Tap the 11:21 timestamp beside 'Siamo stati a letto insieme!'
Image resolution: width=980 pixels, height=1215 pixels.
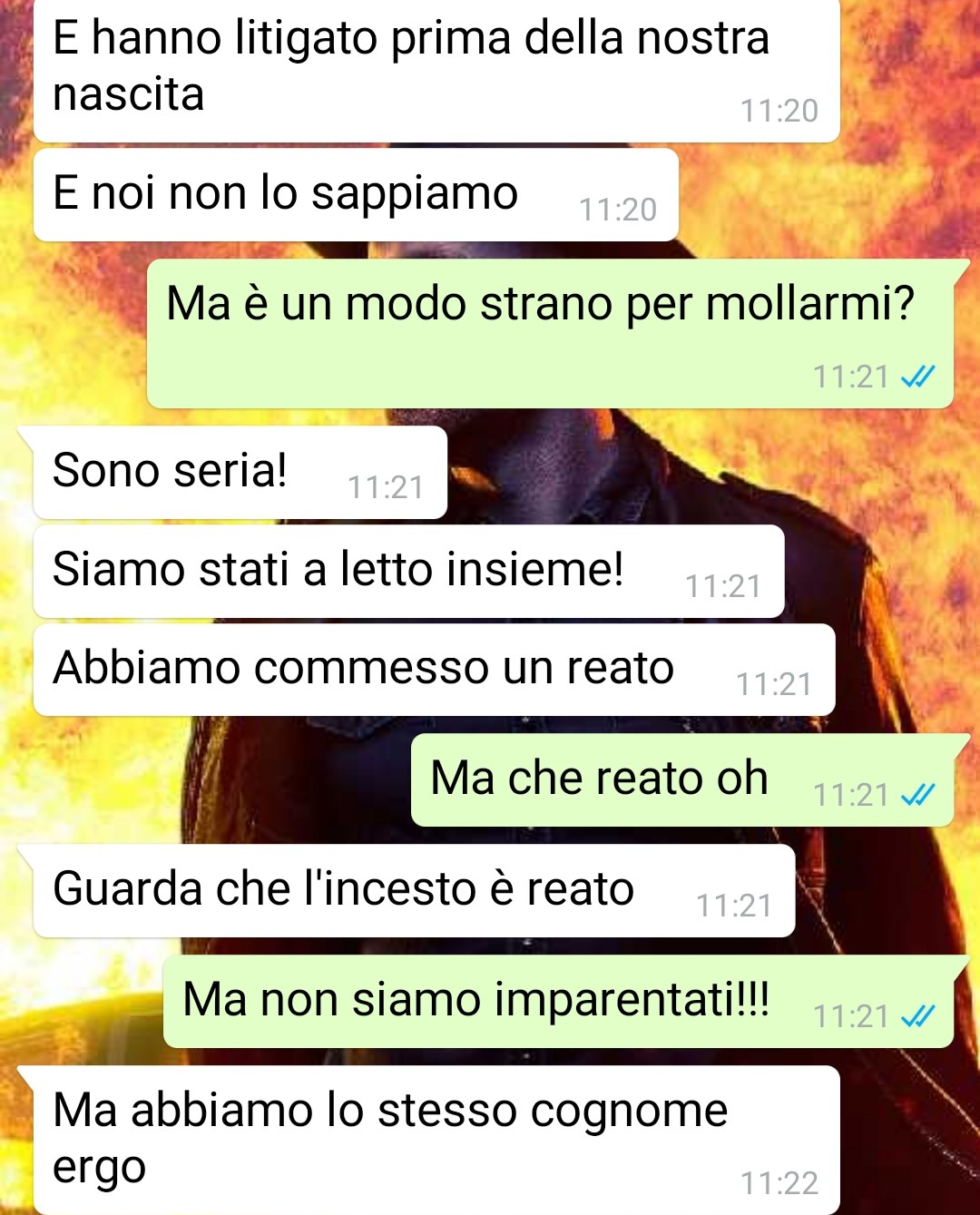point(723,586)
